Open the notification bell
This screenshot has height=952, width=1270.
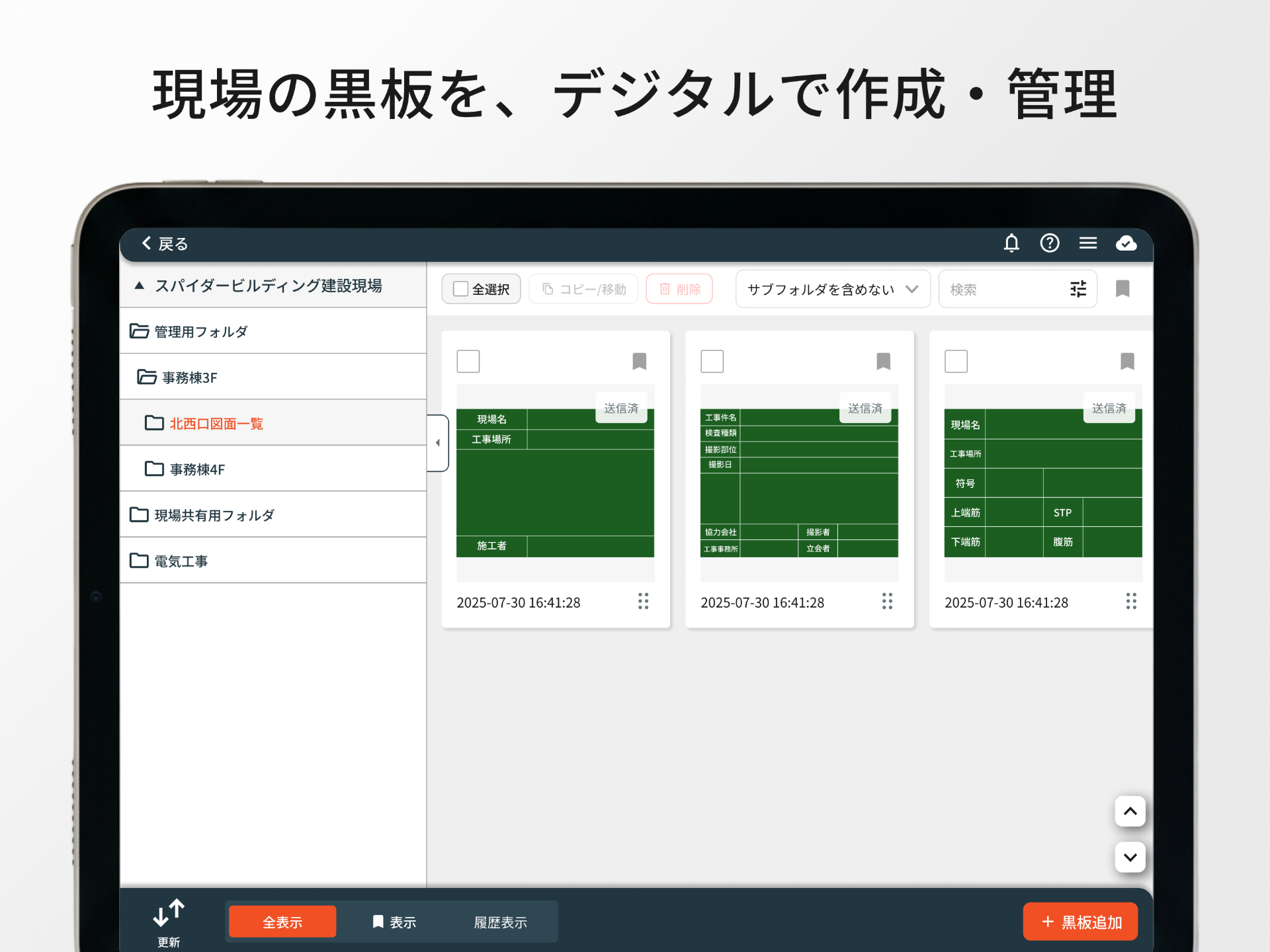click(1011, 243)
